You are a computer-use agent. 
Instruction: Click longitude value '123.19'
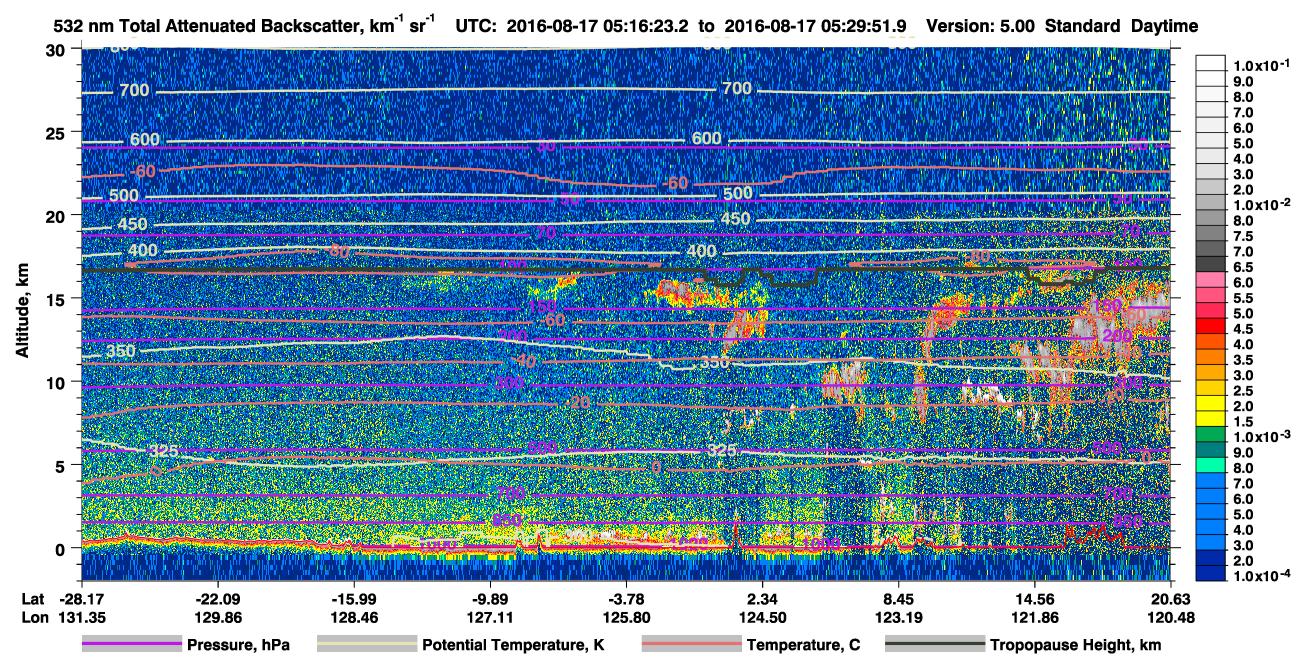coord(899,617)
